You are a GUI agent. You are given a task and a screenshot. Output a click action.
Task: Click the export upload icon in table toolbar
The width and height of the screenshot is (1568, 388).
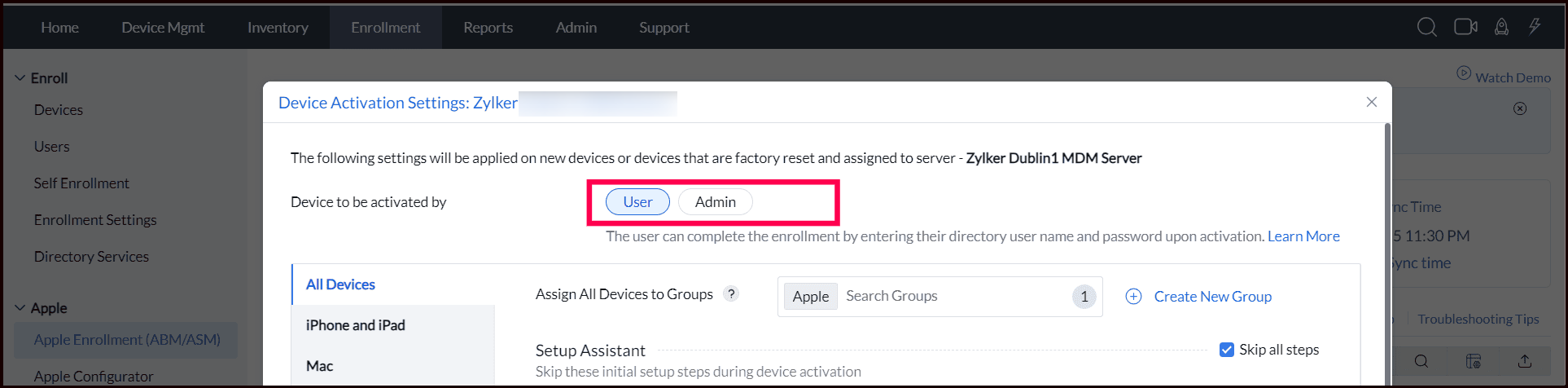[x=1525, y=361]
